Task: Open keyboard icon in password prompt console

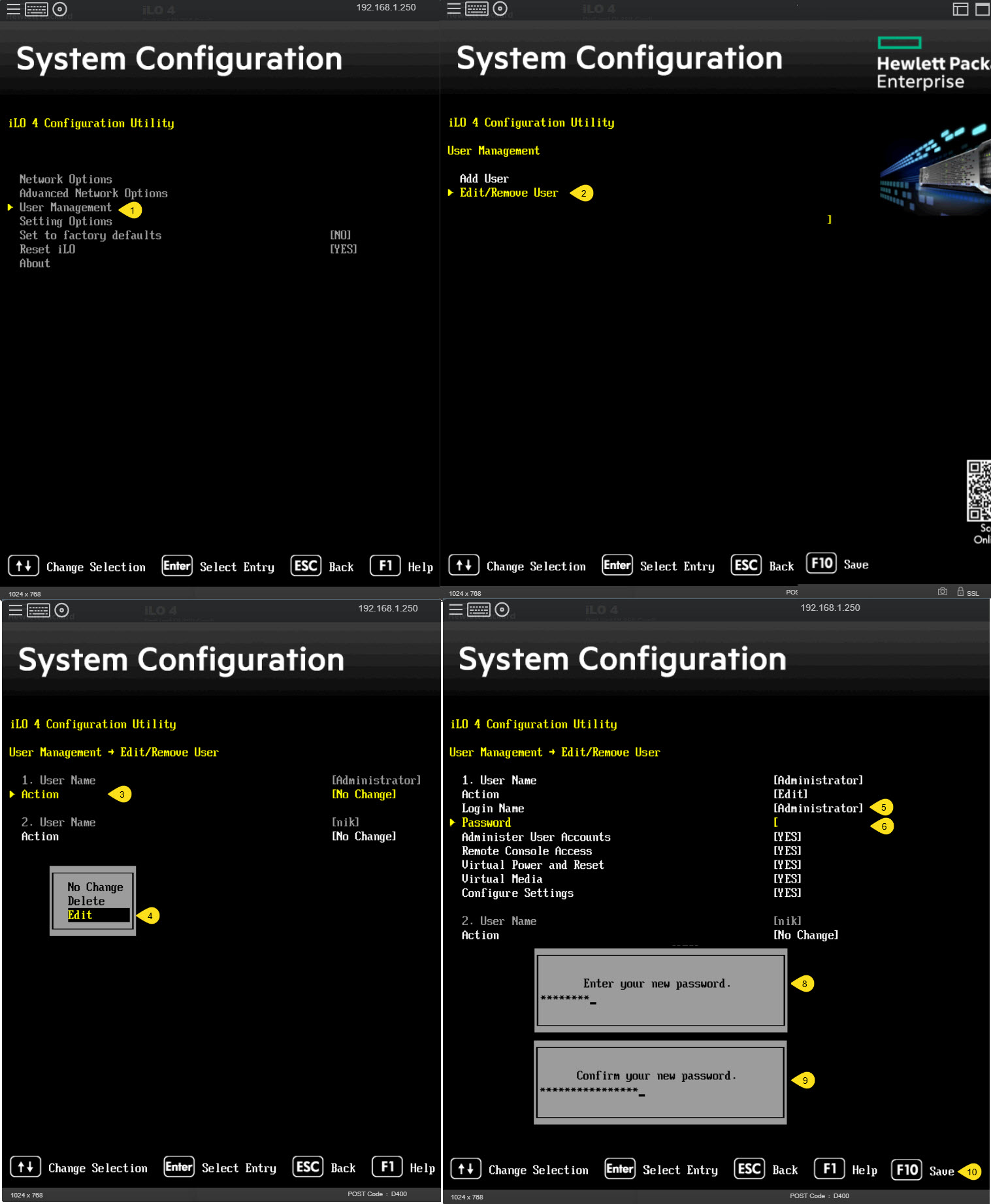Action: coord(479,610)
